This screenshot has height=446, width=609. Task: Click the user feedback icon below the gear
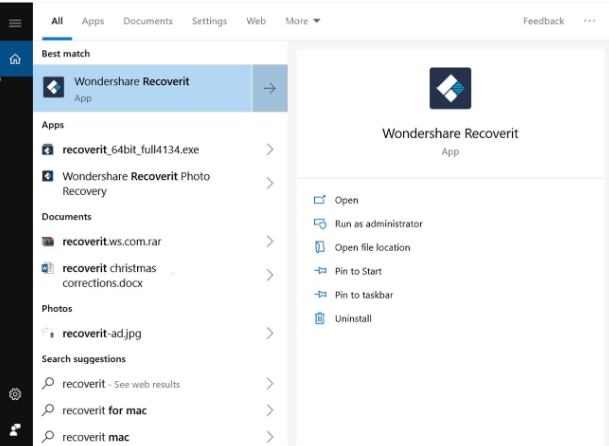(x=15, y=430)
